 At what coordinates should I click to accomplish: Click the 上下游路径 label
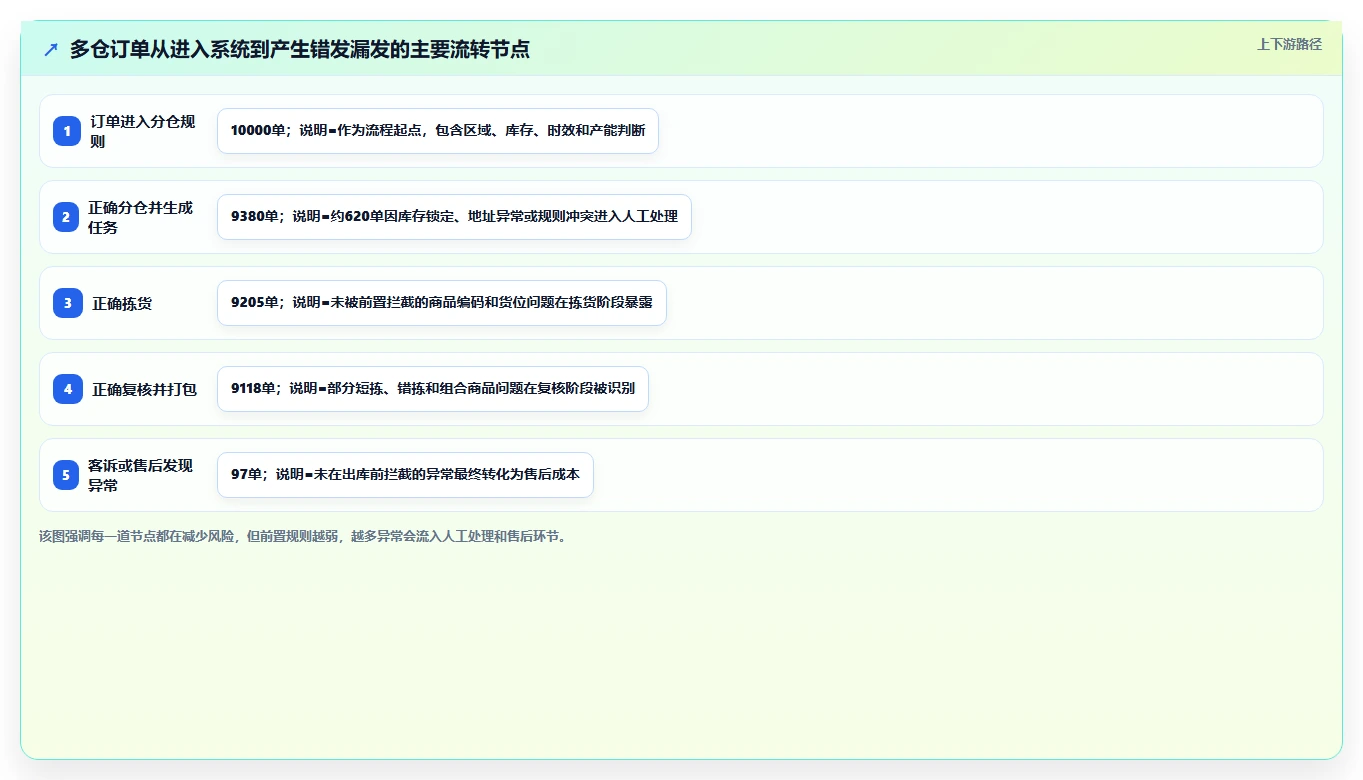coord(1289,44)
